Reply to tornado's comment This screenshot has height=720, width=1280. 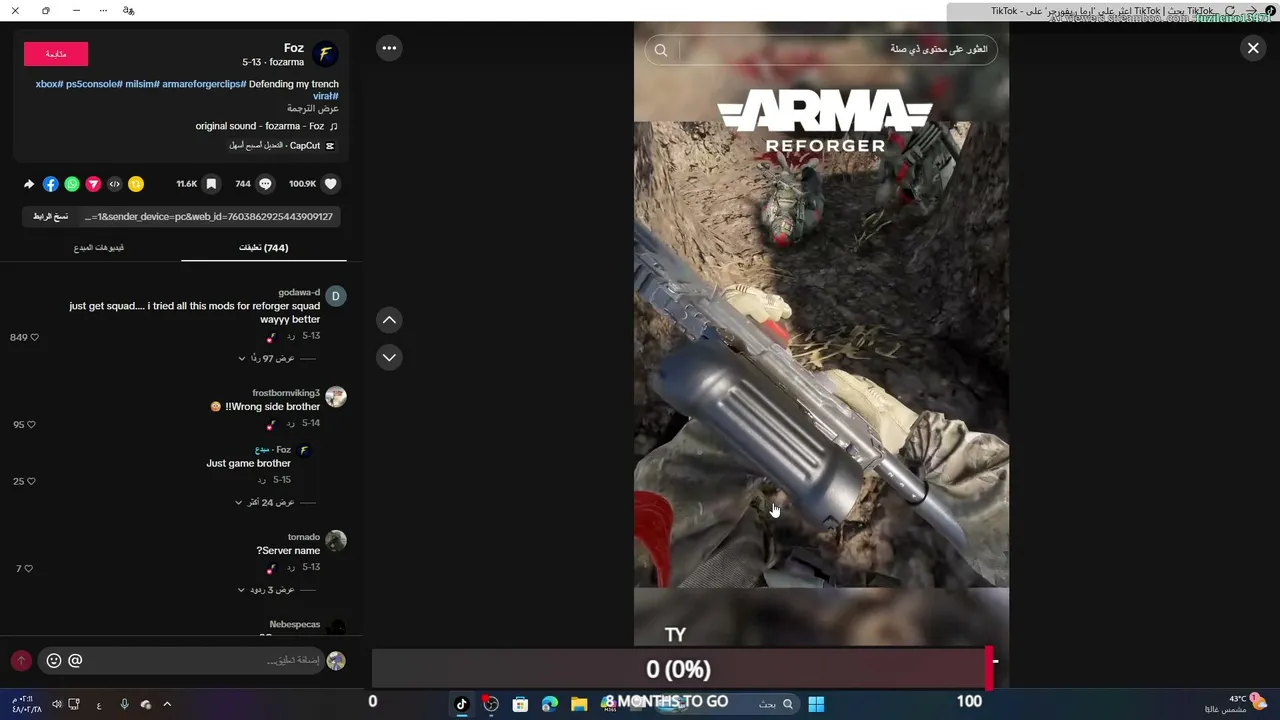point(290,568)
